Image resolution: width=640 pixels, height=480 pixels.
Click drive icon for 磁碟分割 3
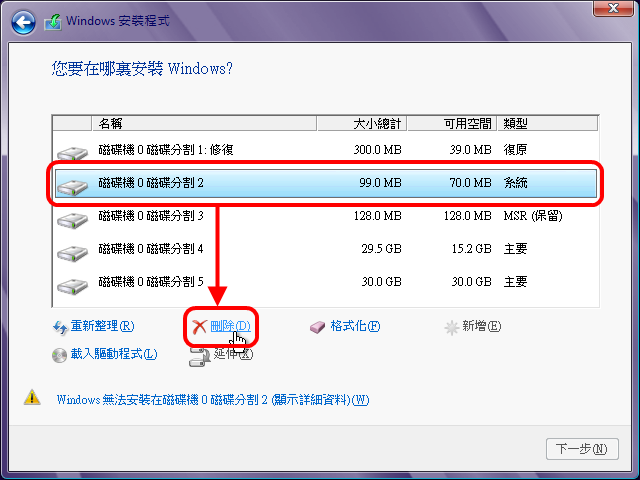tap(72, 220)
